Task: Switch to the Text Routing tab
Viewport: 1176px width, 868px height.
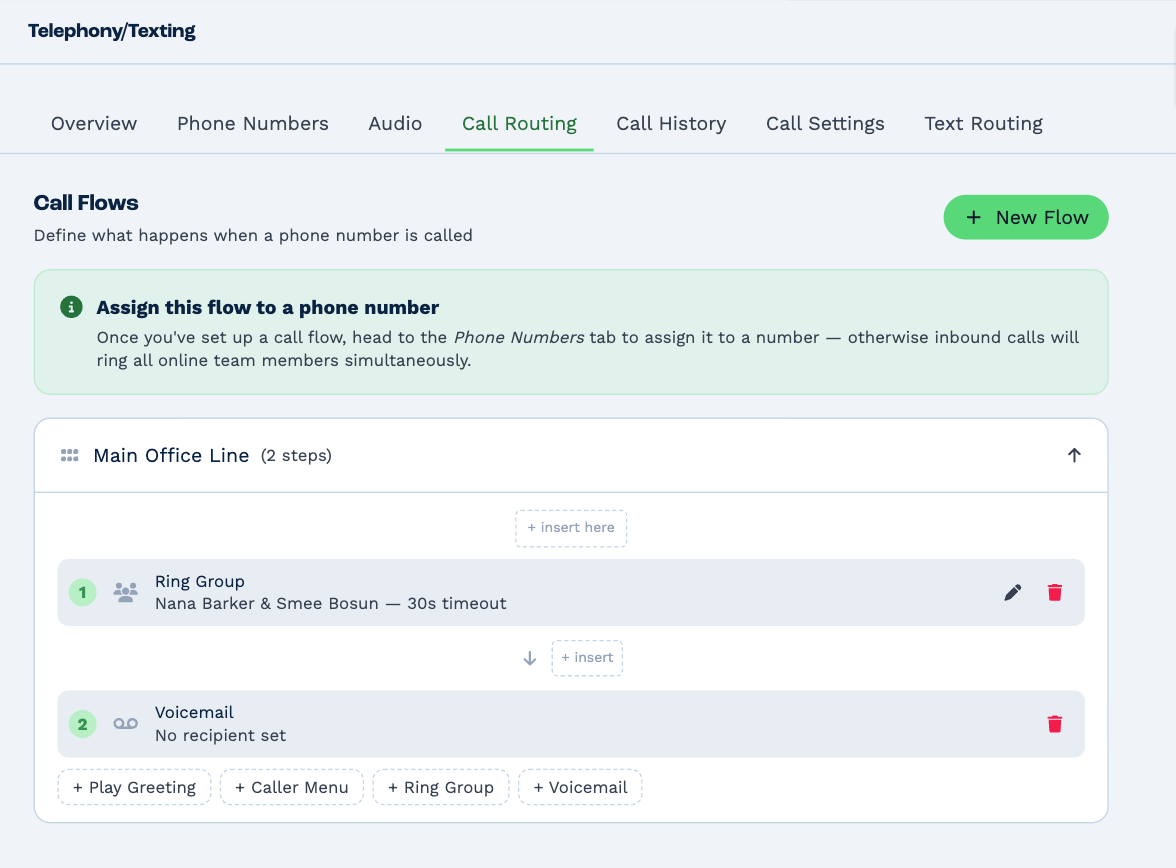Action: coord(983,124)
